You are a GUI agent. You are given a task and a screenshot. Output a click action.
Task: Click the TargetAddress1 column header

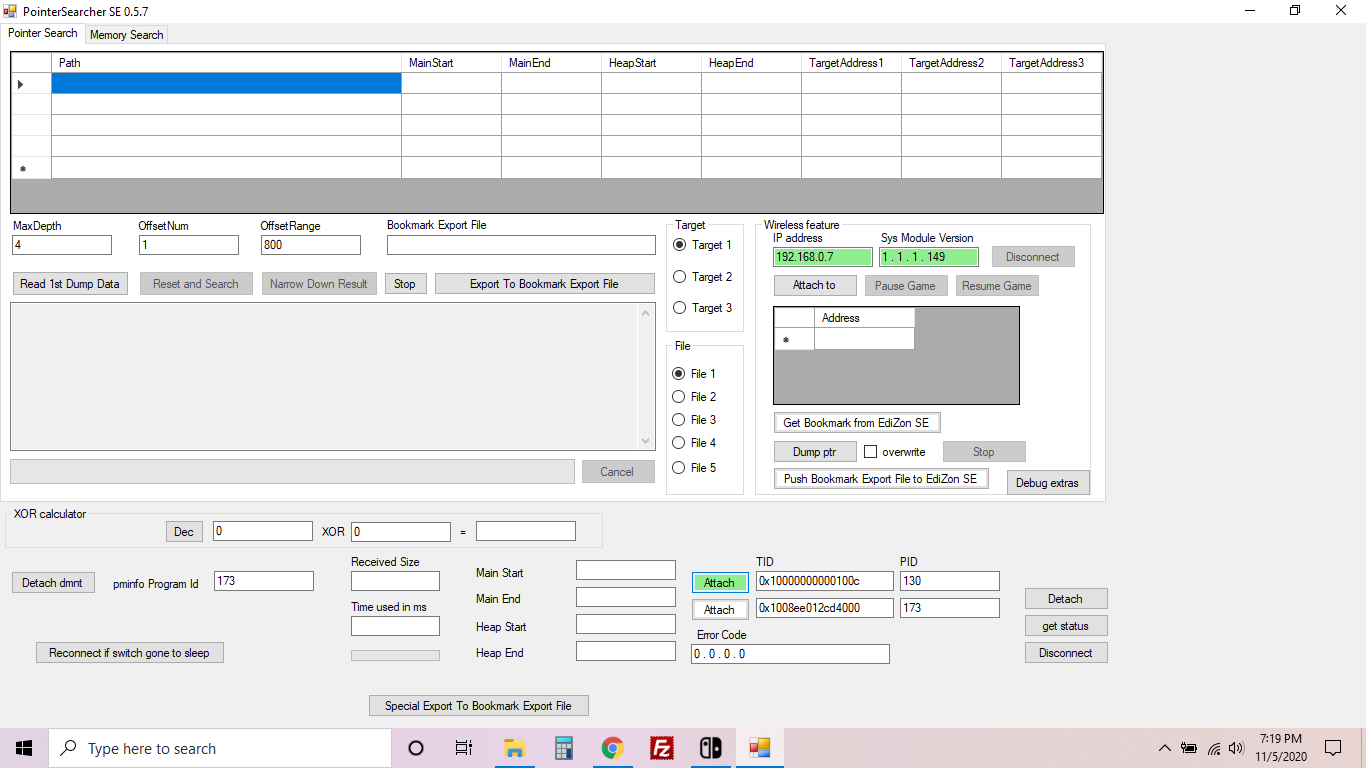coord(851,63)
